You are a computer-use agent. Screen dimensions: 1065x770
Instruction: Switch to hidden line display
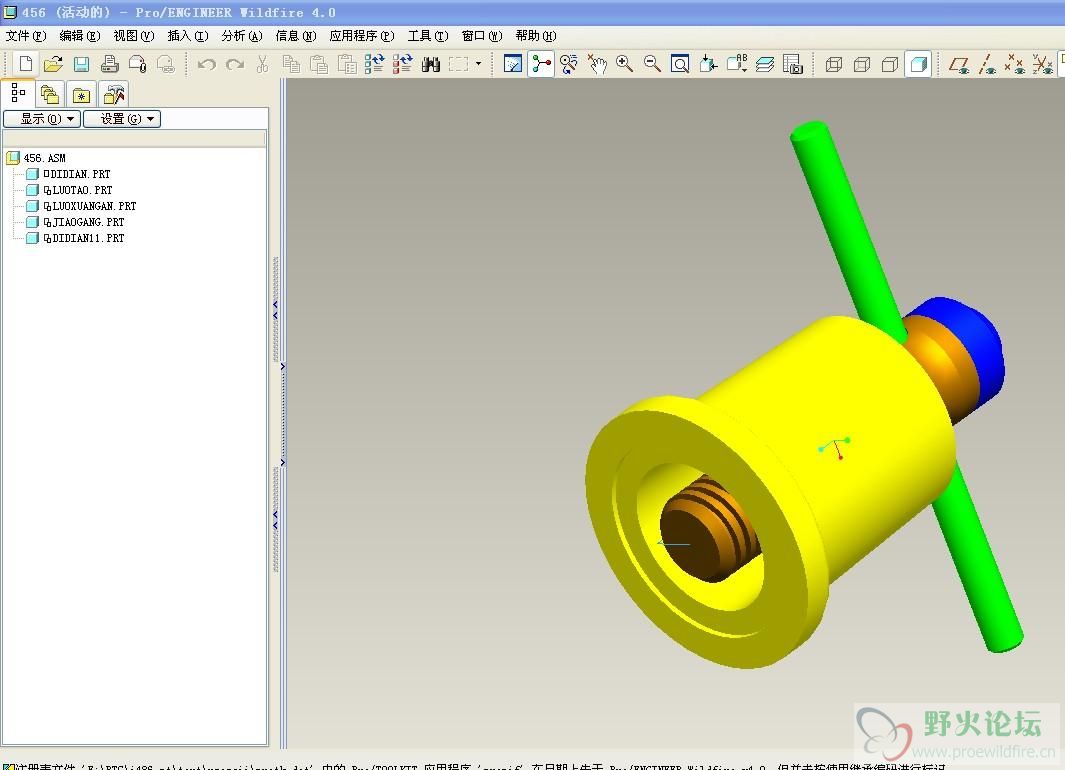[862, 64]
